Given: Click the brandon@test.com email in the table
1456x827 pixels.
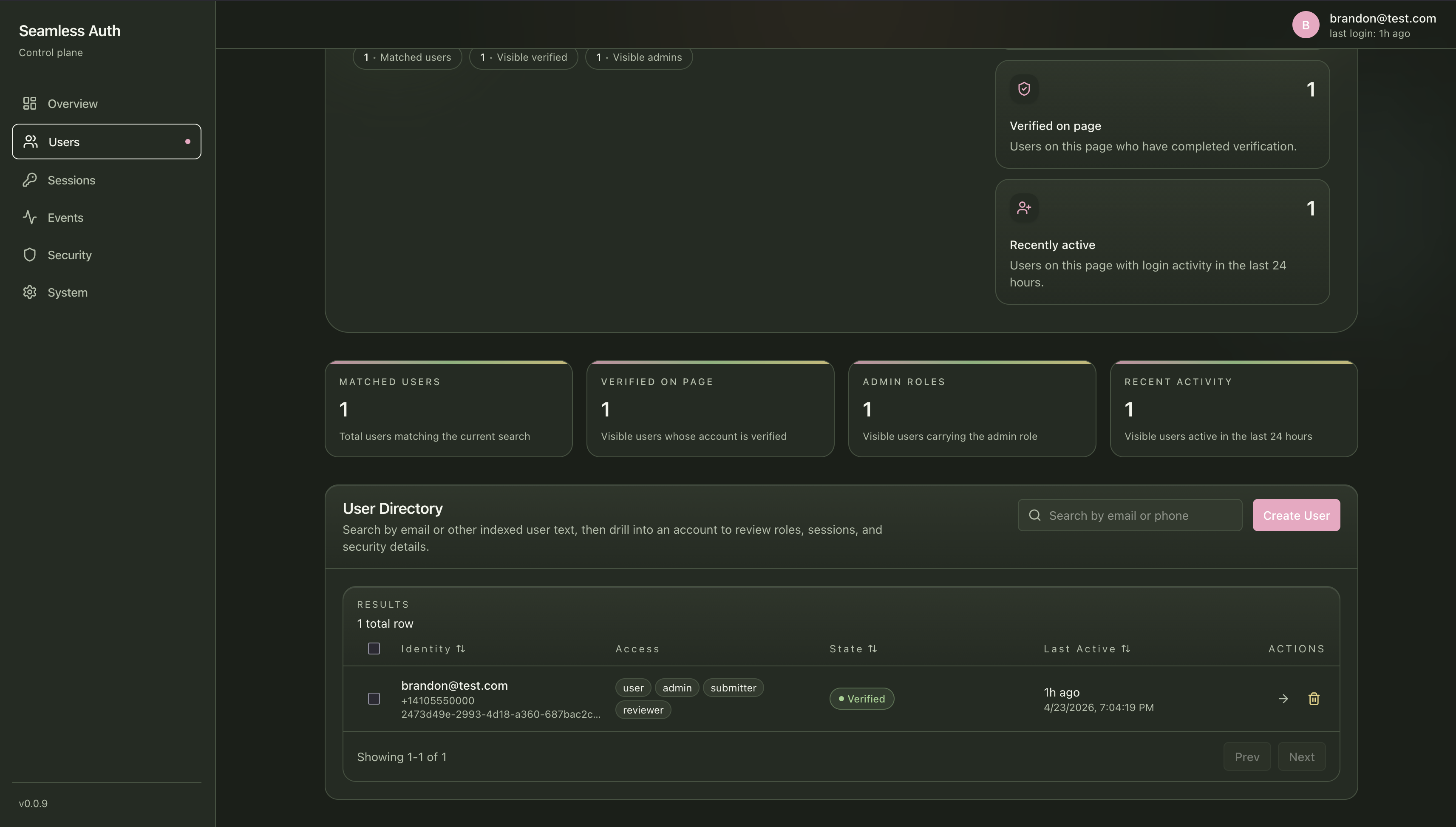Looking at the screenshot, I should [454, 685].
